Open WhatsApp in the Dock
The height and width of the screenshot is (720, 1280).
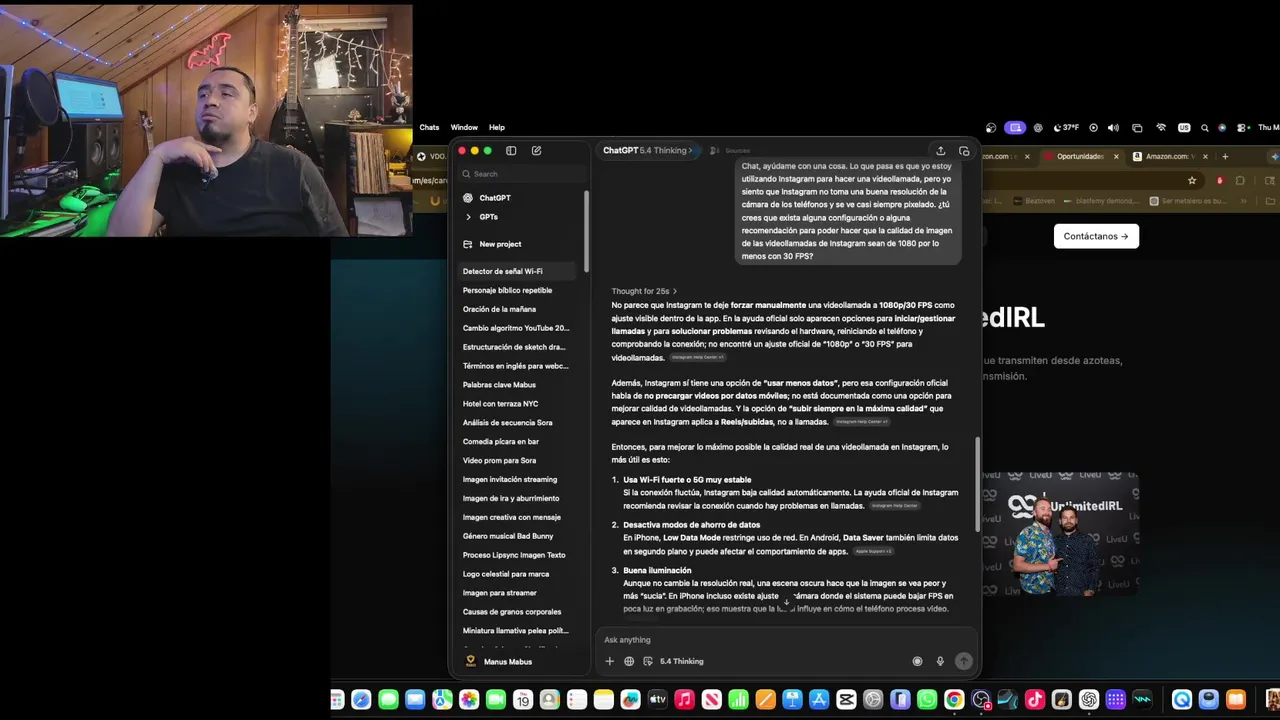(927, 700)
